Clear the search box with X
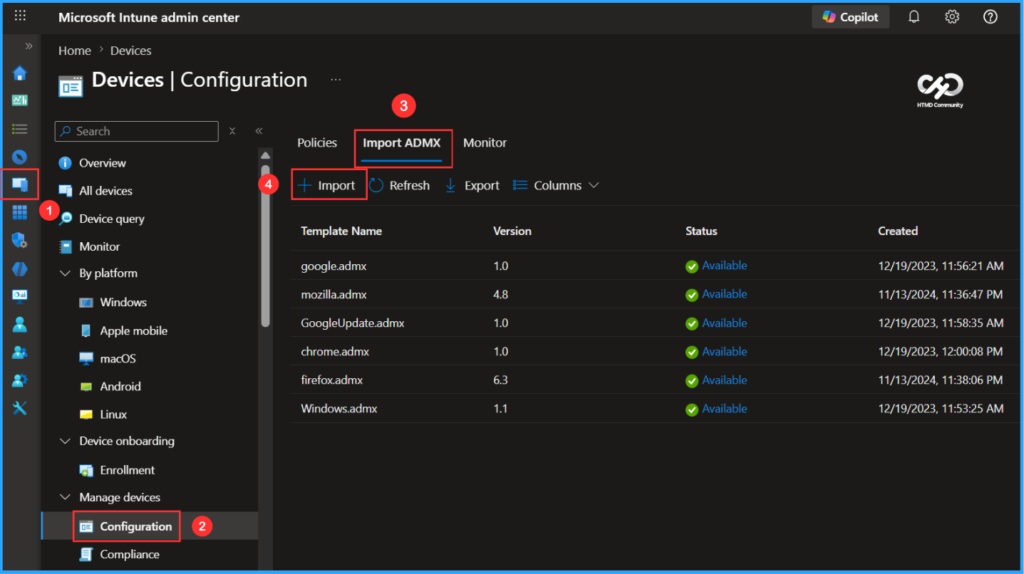Screen dimensions: 1024x574 (x=232, y=131)
